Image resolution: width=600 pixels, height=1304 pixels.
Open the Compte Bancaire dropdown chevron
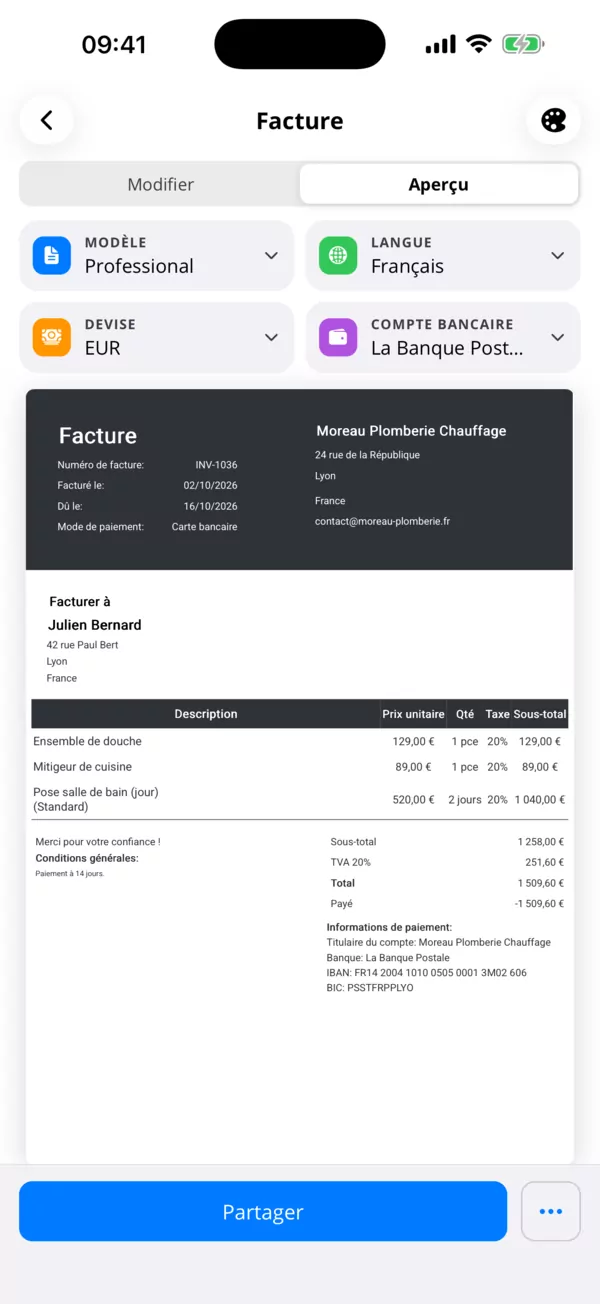[558, 337]
